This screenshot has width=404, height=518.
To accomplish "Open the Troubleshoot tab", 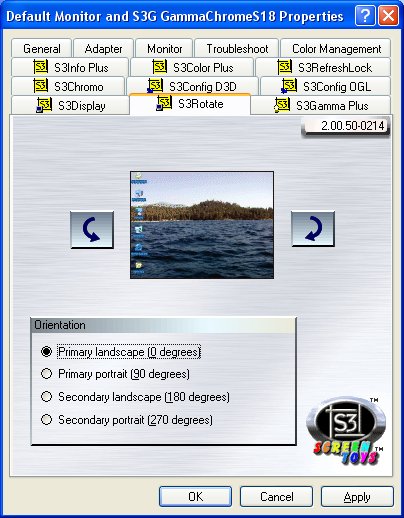I will point(237,49).
